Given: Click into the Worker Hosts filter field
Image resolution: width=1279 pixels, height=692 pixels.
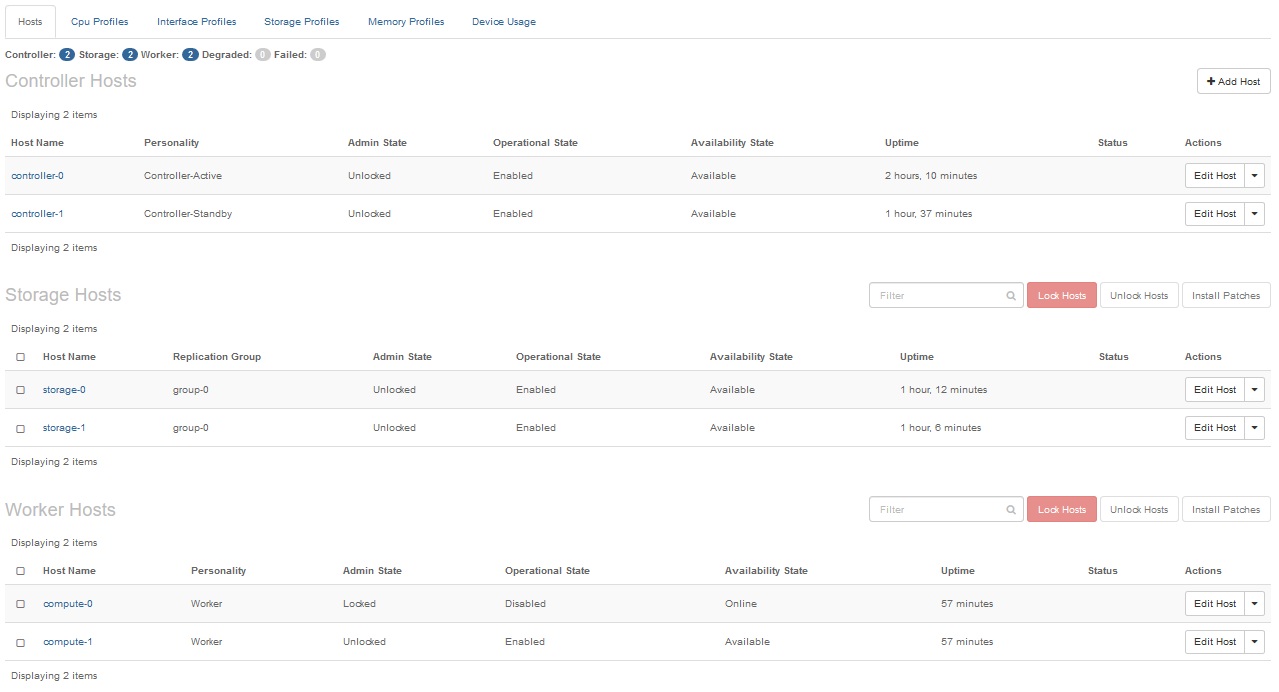Looking at the screenshot, I should (938, 510).
